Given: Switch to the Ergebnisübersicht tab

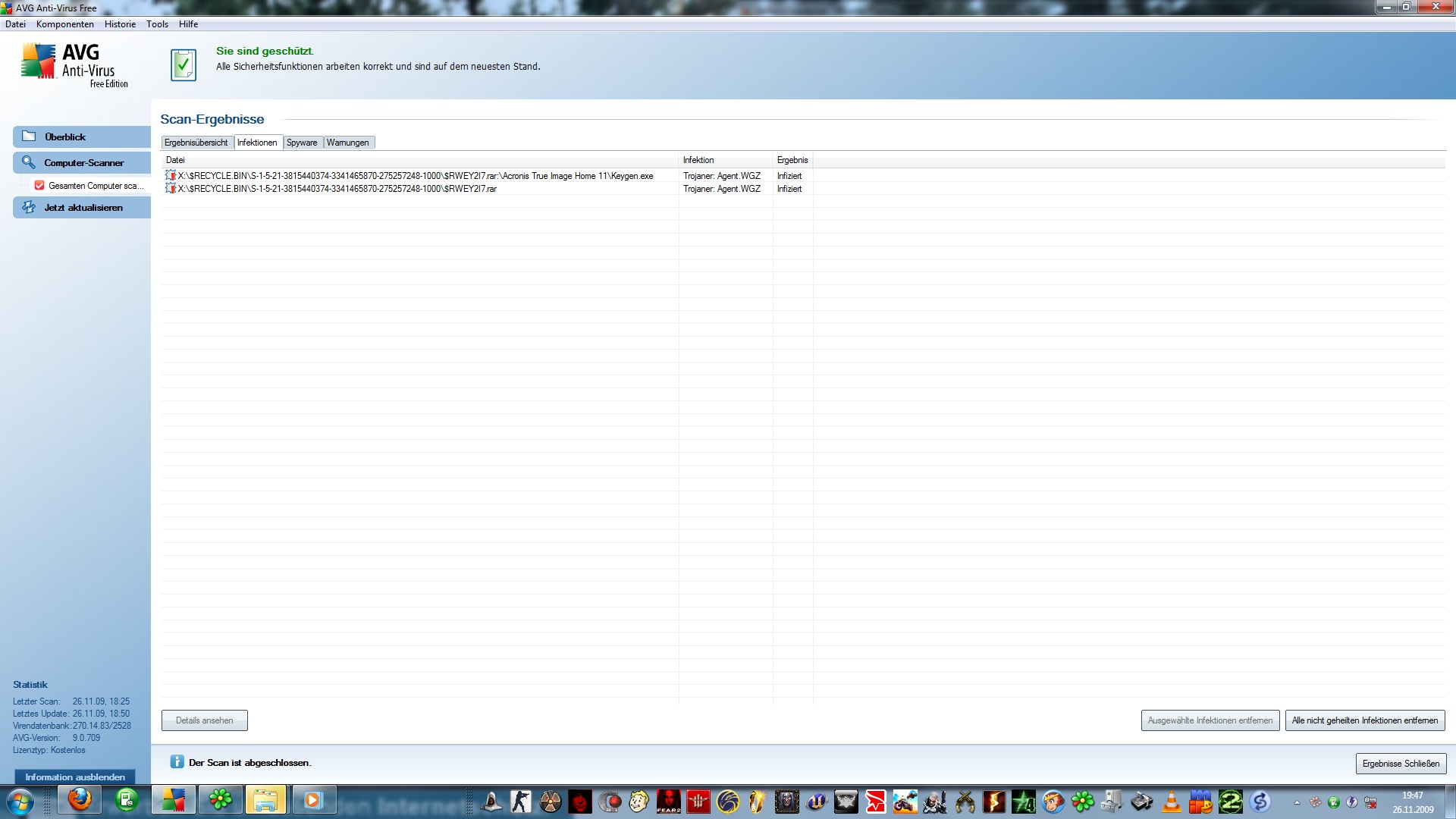Looking at the screenshot, I should pos(196,143).
